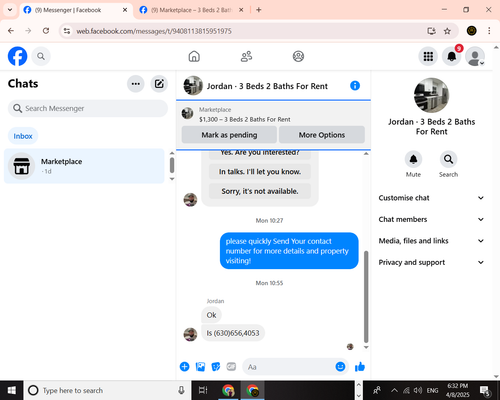Click the volume speaker tray icon

(x=417, y=390)
